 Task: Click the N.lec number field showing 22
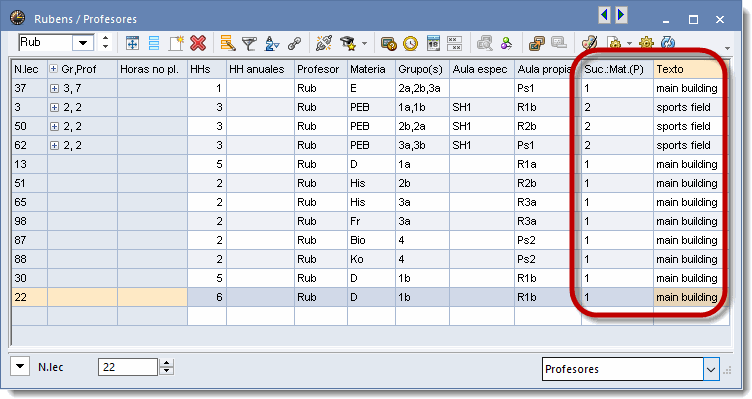pos(128,367)
